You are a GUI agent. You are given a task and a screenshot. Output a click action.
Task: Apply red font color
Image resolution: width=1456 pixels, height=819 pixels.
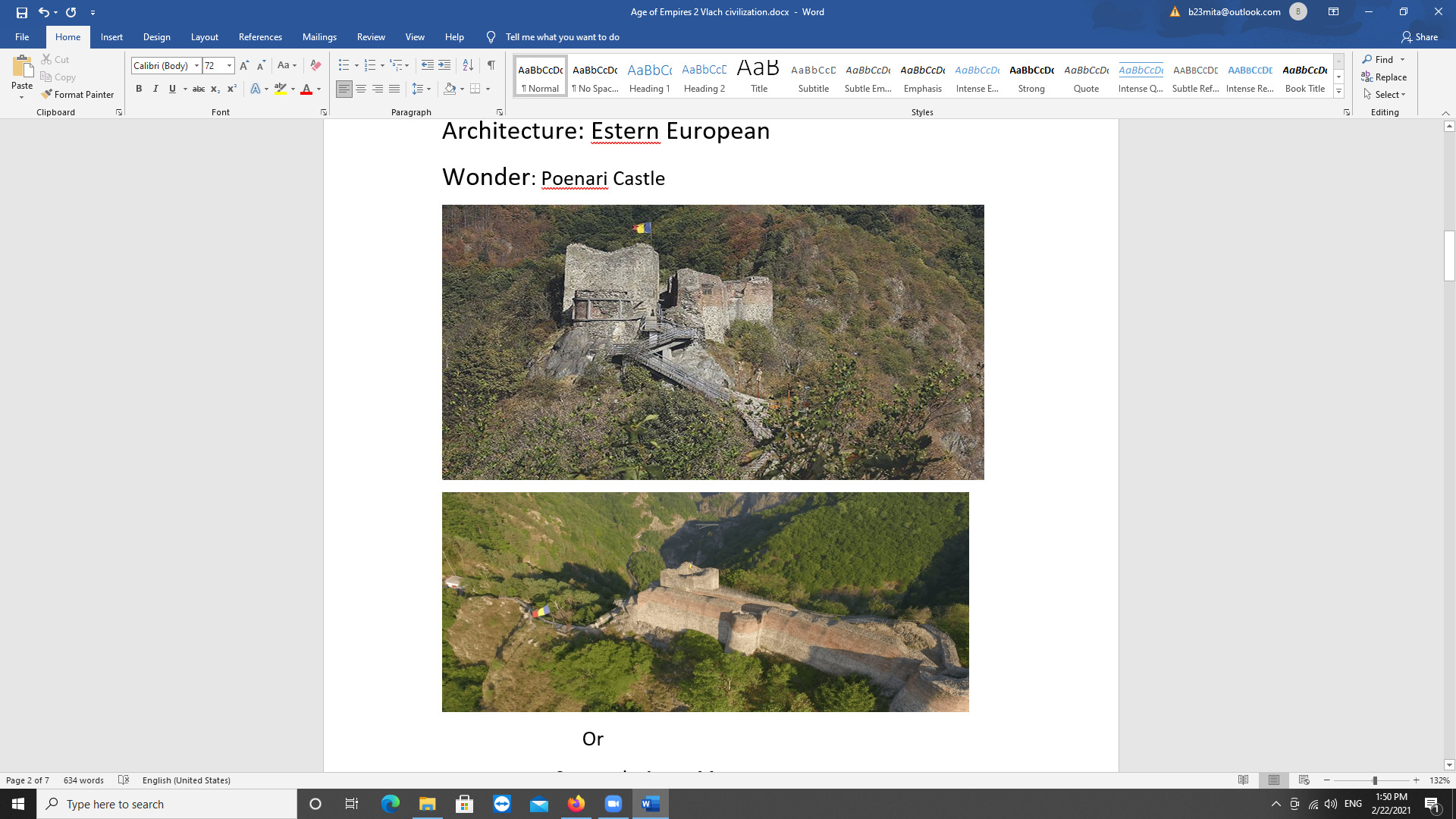pyautogui.click(x=306, y=89)
